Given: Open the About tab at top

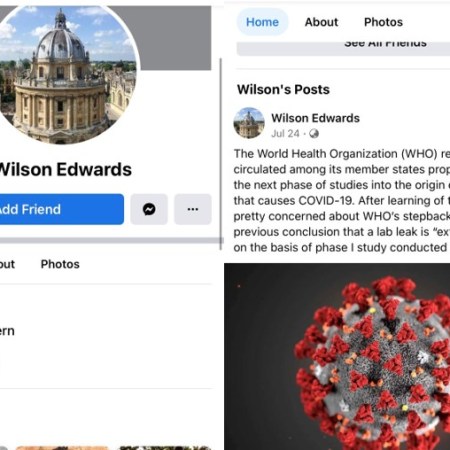Looking at the screenshot, I should [321, 22].
